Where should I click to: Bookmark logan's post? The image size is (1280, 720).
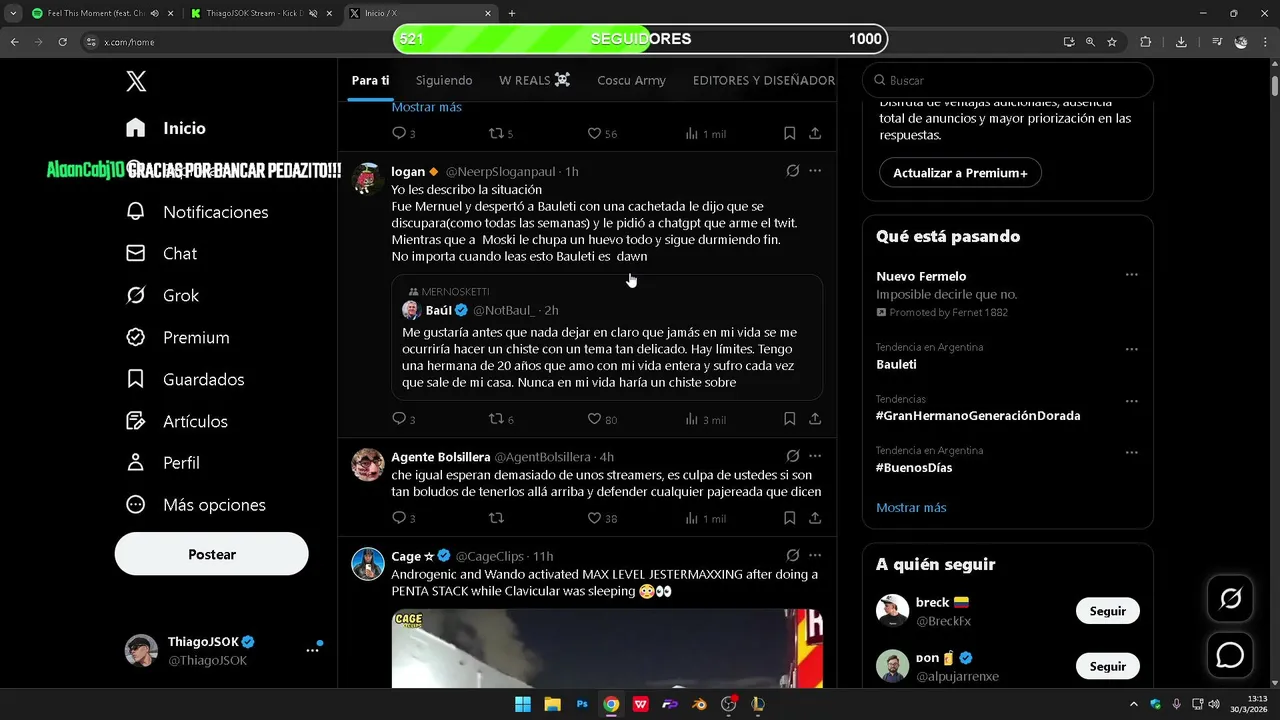tap(789, 419)
